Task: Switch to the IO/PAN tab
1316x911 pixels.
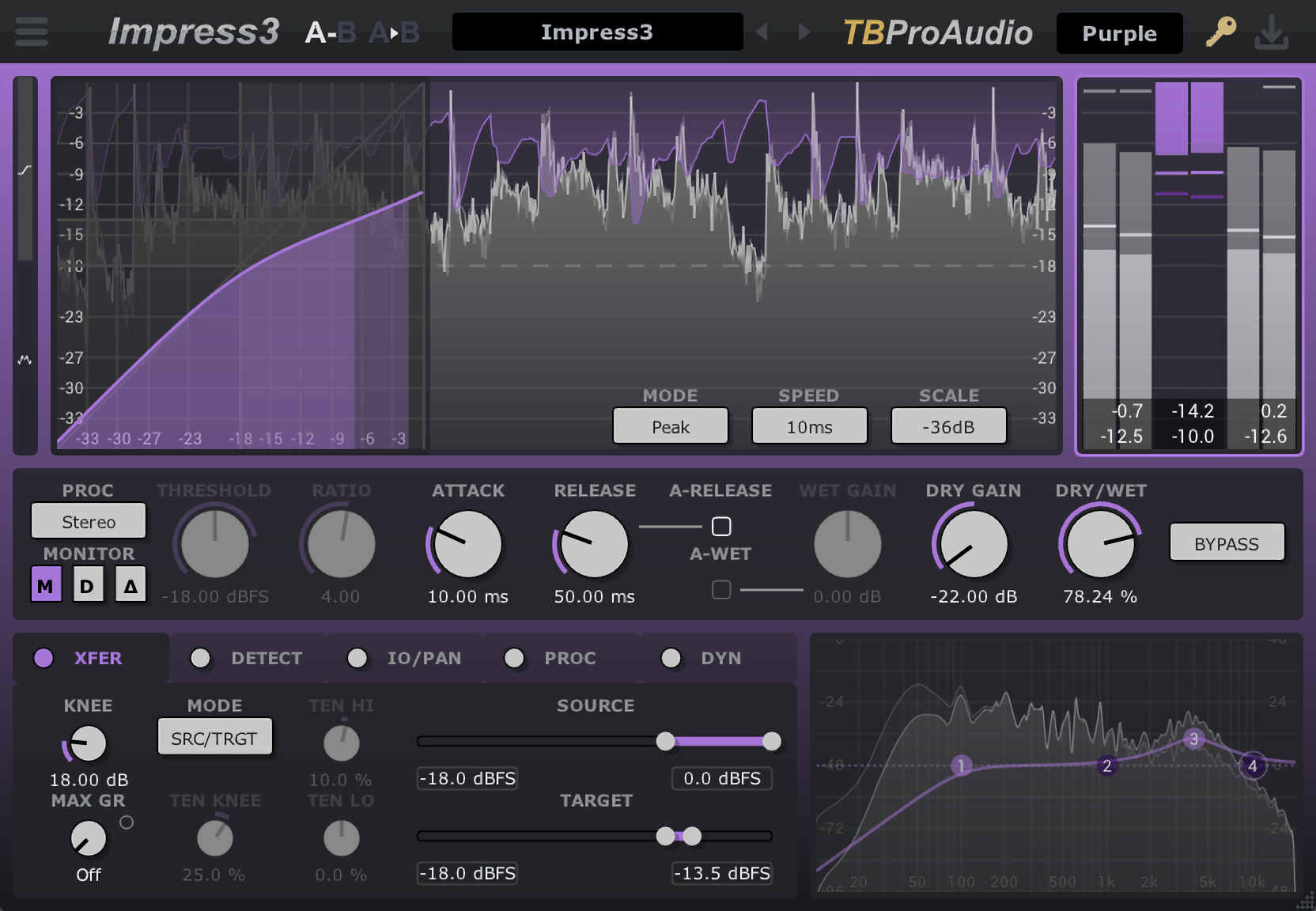Action: pyautogui.click(x=405, y=658)
